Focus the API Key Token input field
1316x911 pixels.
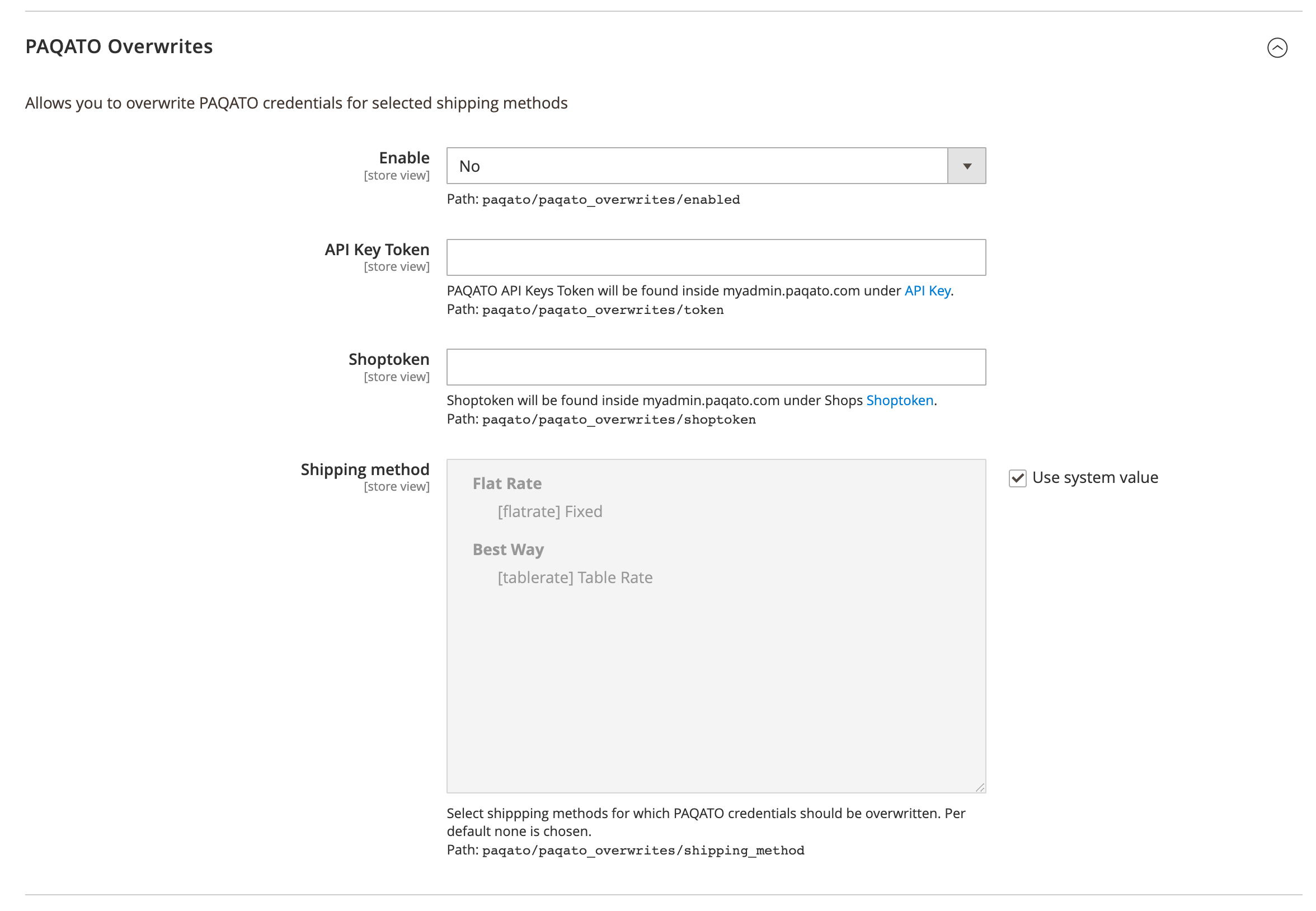coord(716,257)
